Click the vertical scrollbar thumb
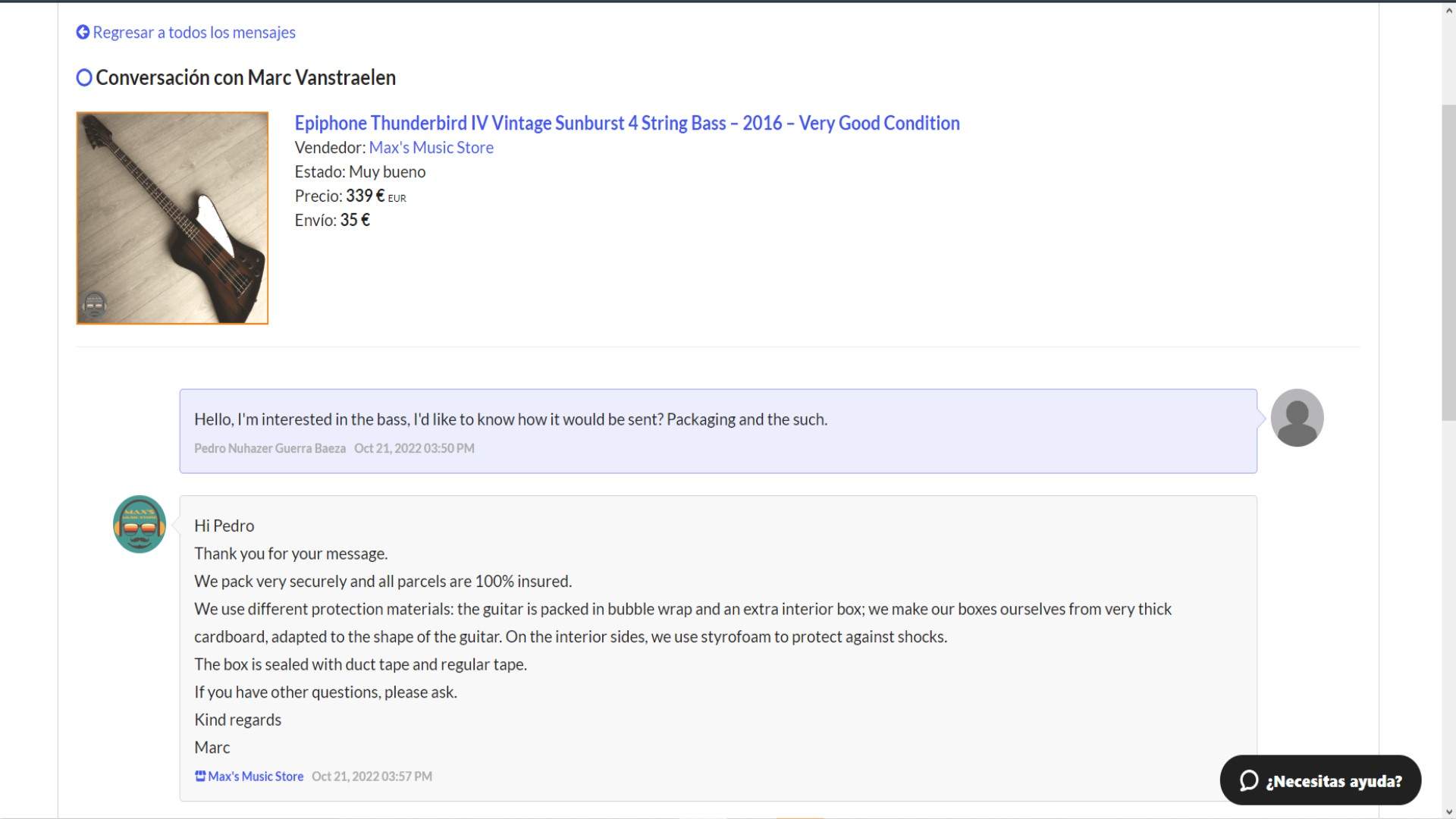 pos(1448,263)
